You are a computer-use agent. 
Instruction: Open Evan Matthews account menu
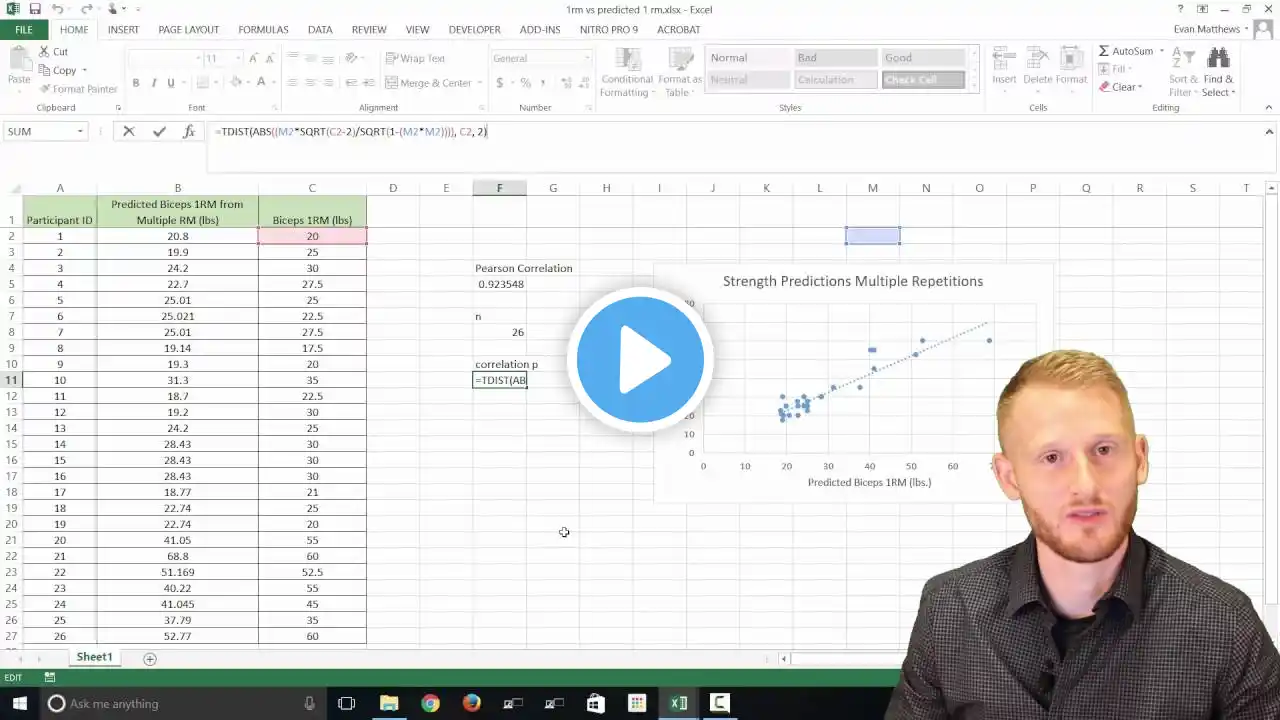tap(1211, 30)
